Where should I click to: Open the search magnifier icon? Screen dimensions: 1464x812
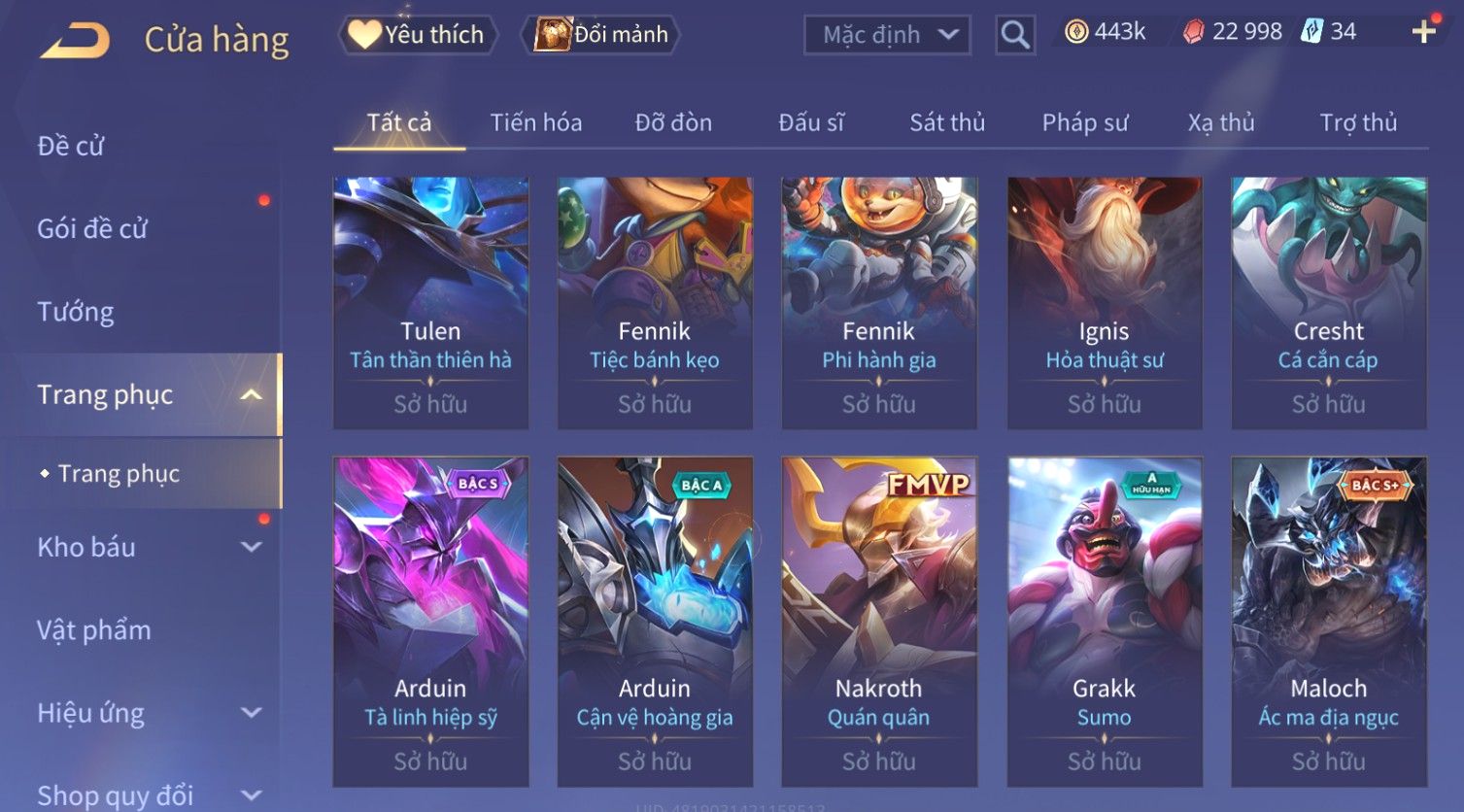pos(1015,35)
